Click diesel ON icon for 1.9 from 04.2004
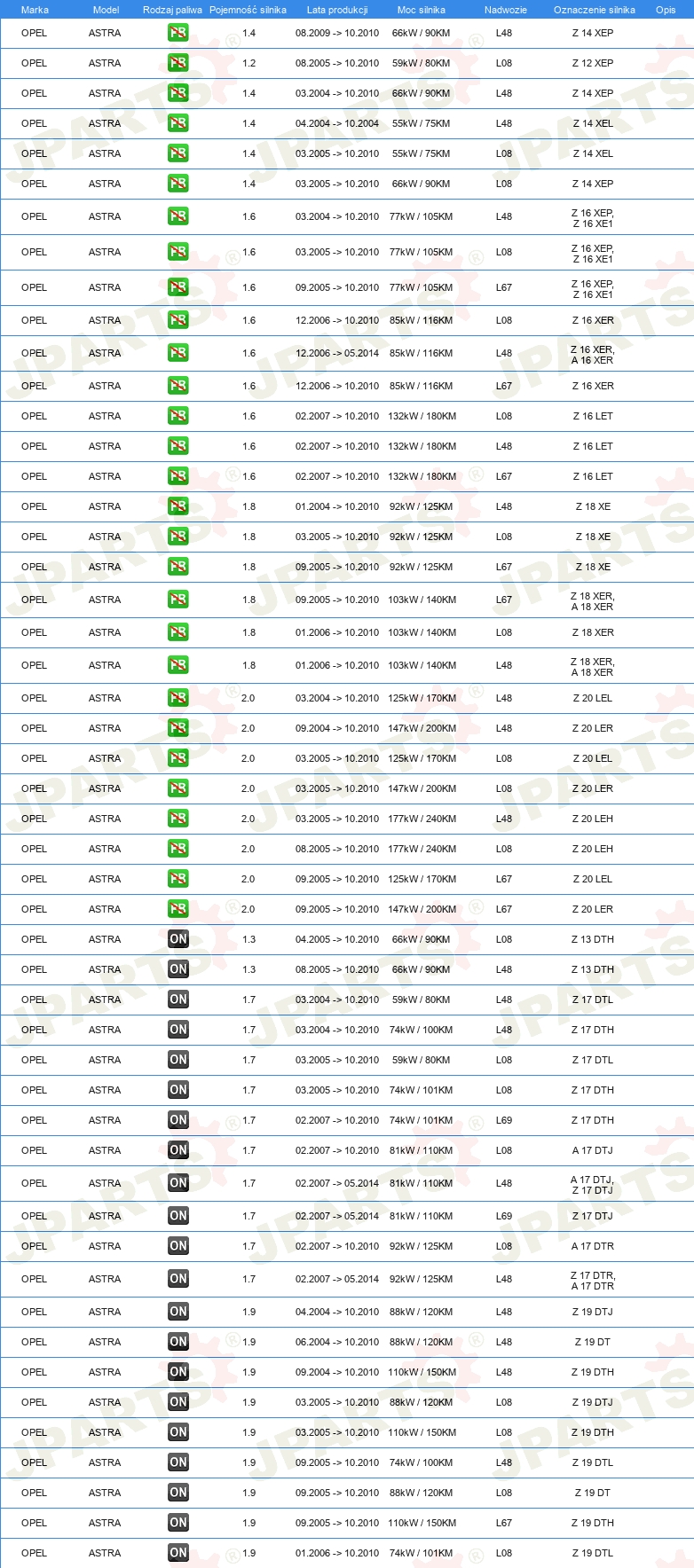Viewport: 694px width, 1568px height. pos(178,1312)
